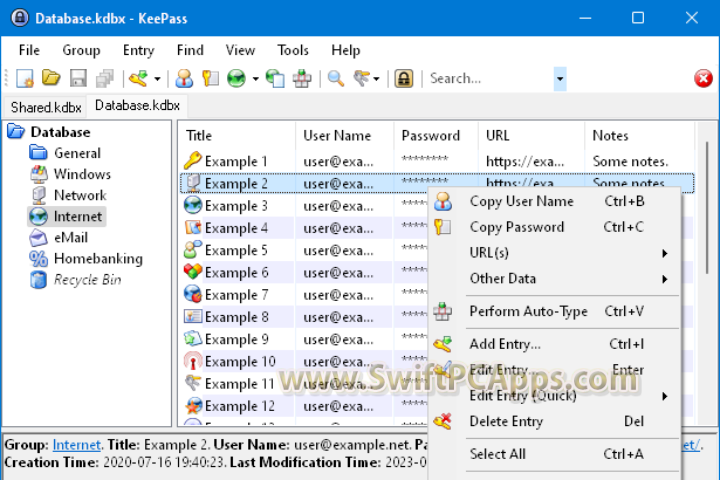Image resolution: width=720 pixels, height=480 pixels.
Task: Click the Show Entries keys toolbar icon
Action: point(362,79)
